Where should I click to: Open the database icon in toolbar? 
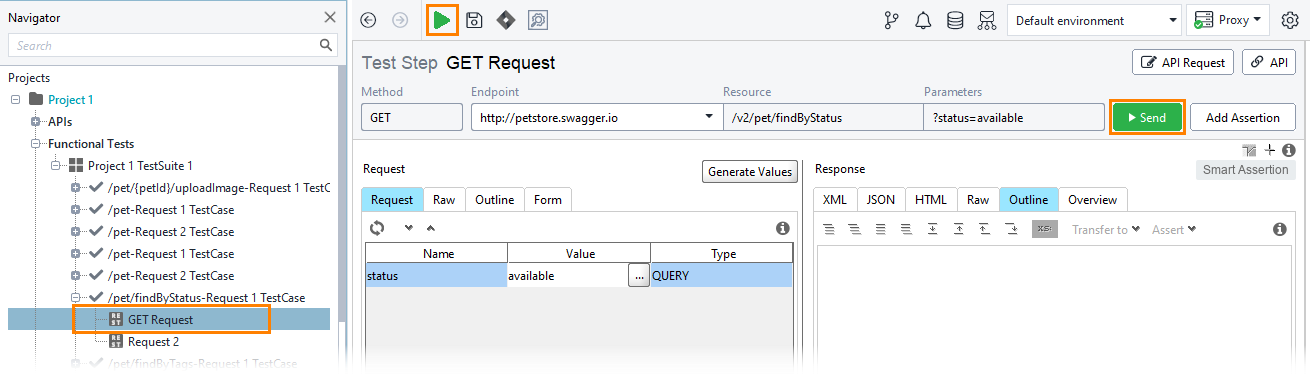click(956, 20)
